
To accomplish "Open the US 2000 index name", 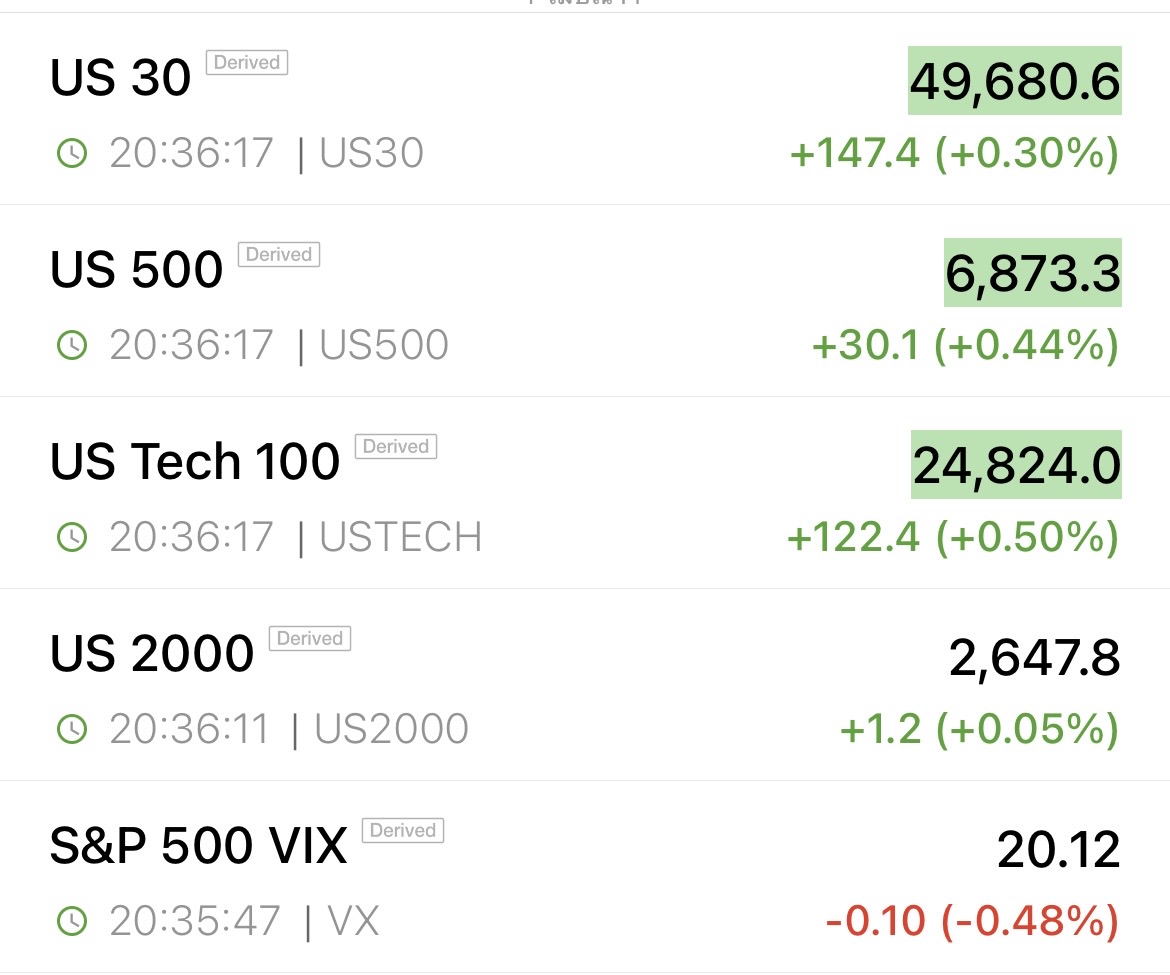I will [x=152, y=654].
